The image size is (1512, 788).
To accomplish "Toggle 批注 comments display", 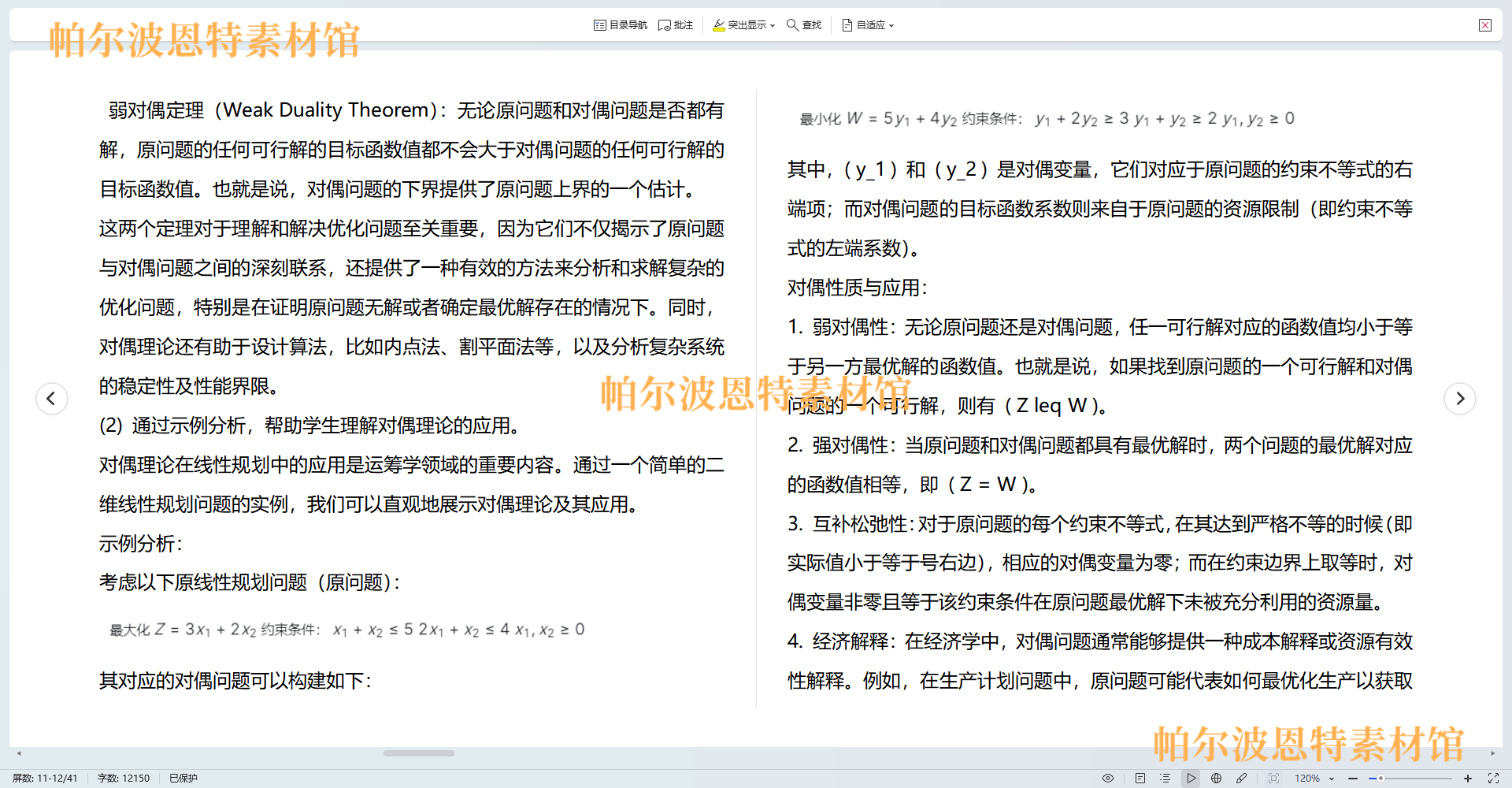I will coord(676,25).
